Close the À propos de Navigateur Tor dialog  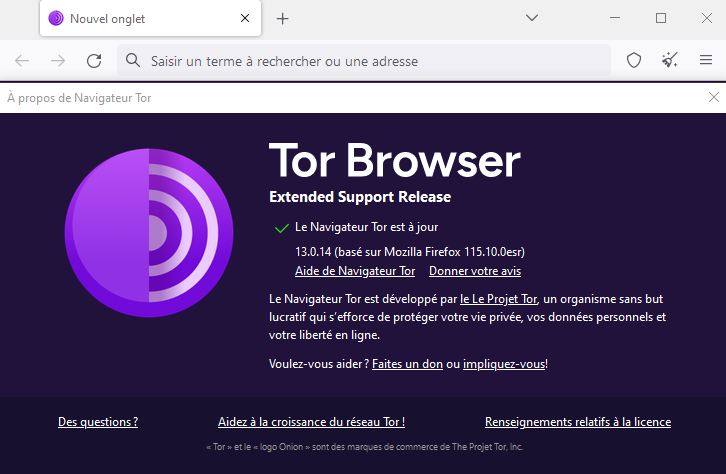(713, 97)
